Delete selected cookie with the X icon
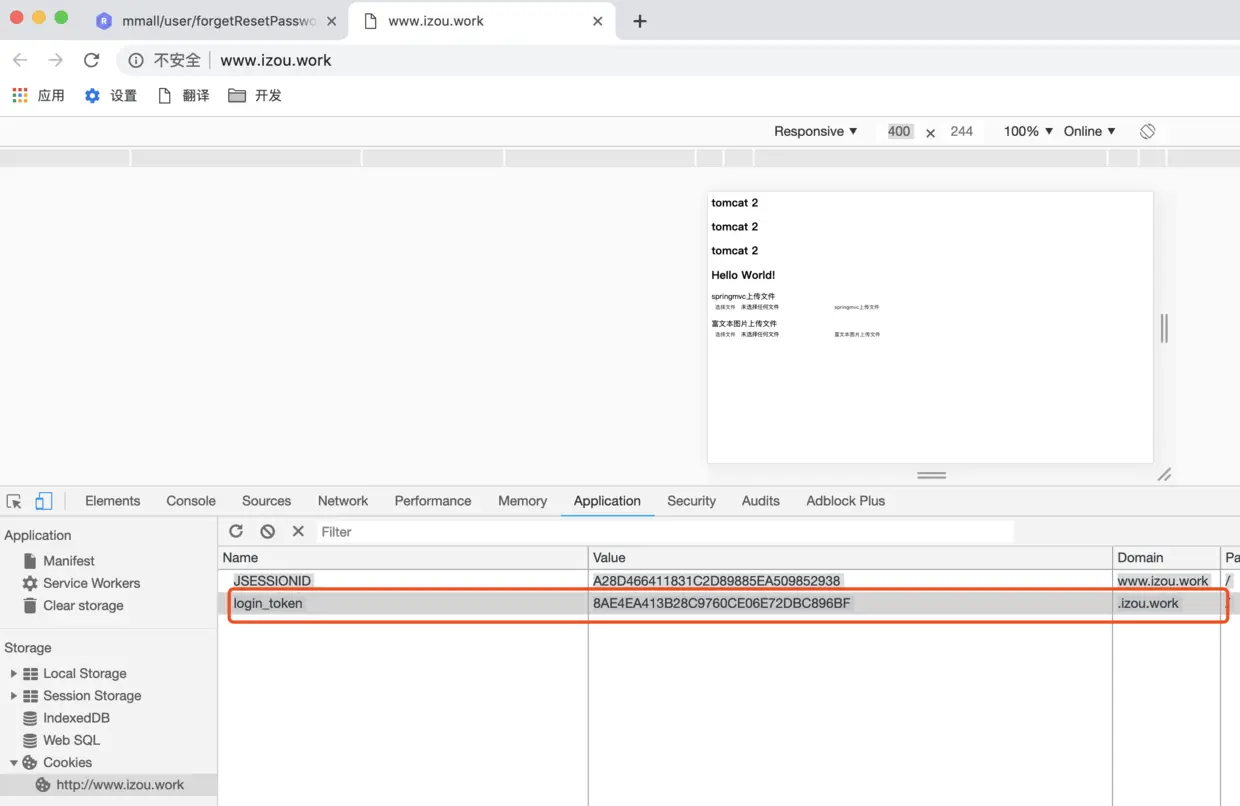The height and width of the screenshot is (806, 1240). [298, 531]
